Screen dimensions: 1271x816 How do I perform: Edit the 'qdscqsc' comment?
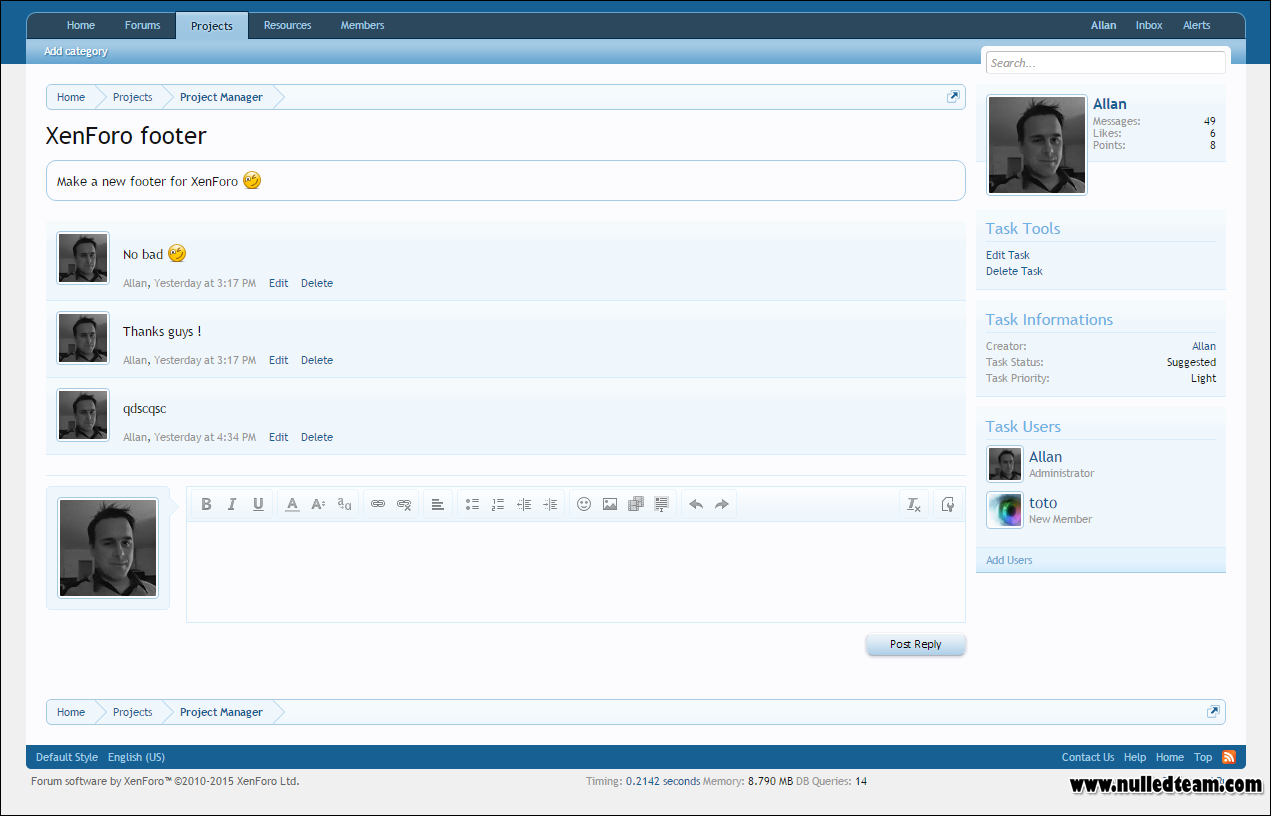click(x=279, y=437)
